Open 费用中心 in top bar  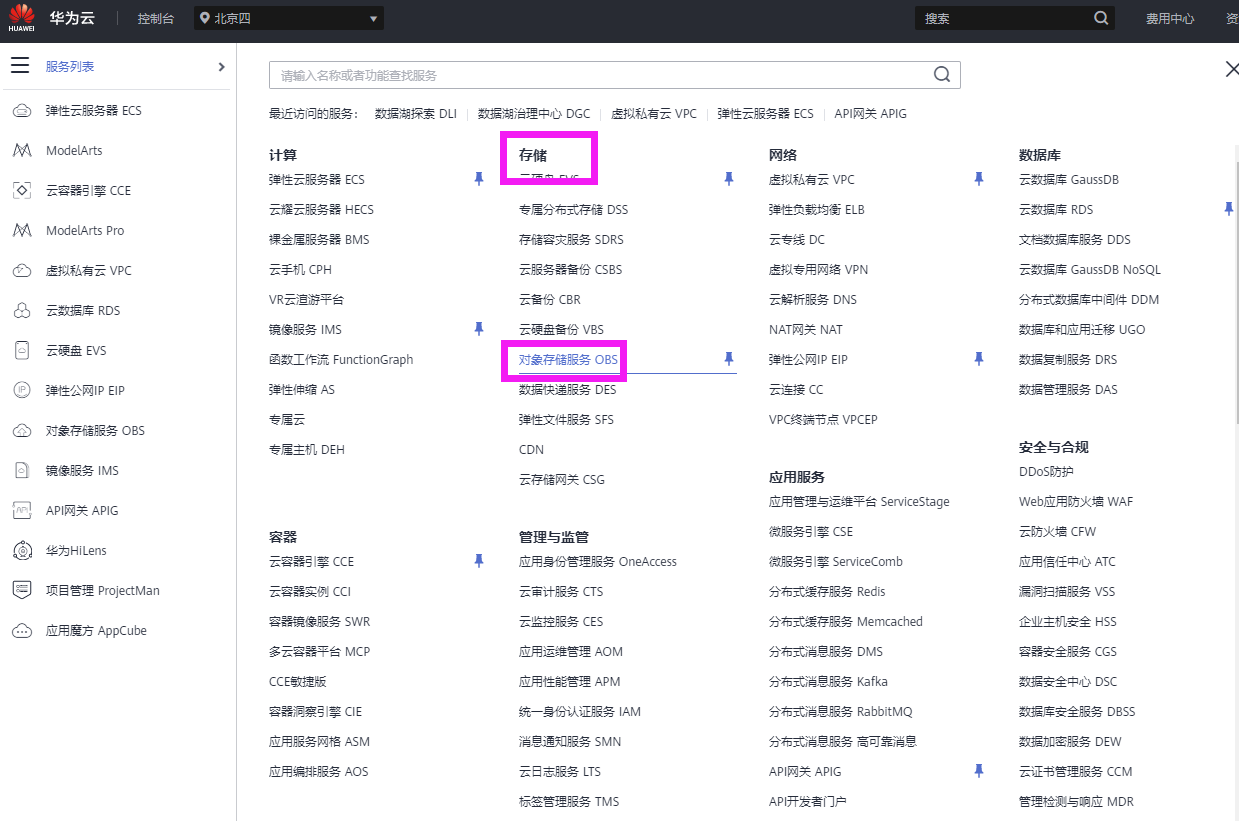click(x=1170, y=18)
